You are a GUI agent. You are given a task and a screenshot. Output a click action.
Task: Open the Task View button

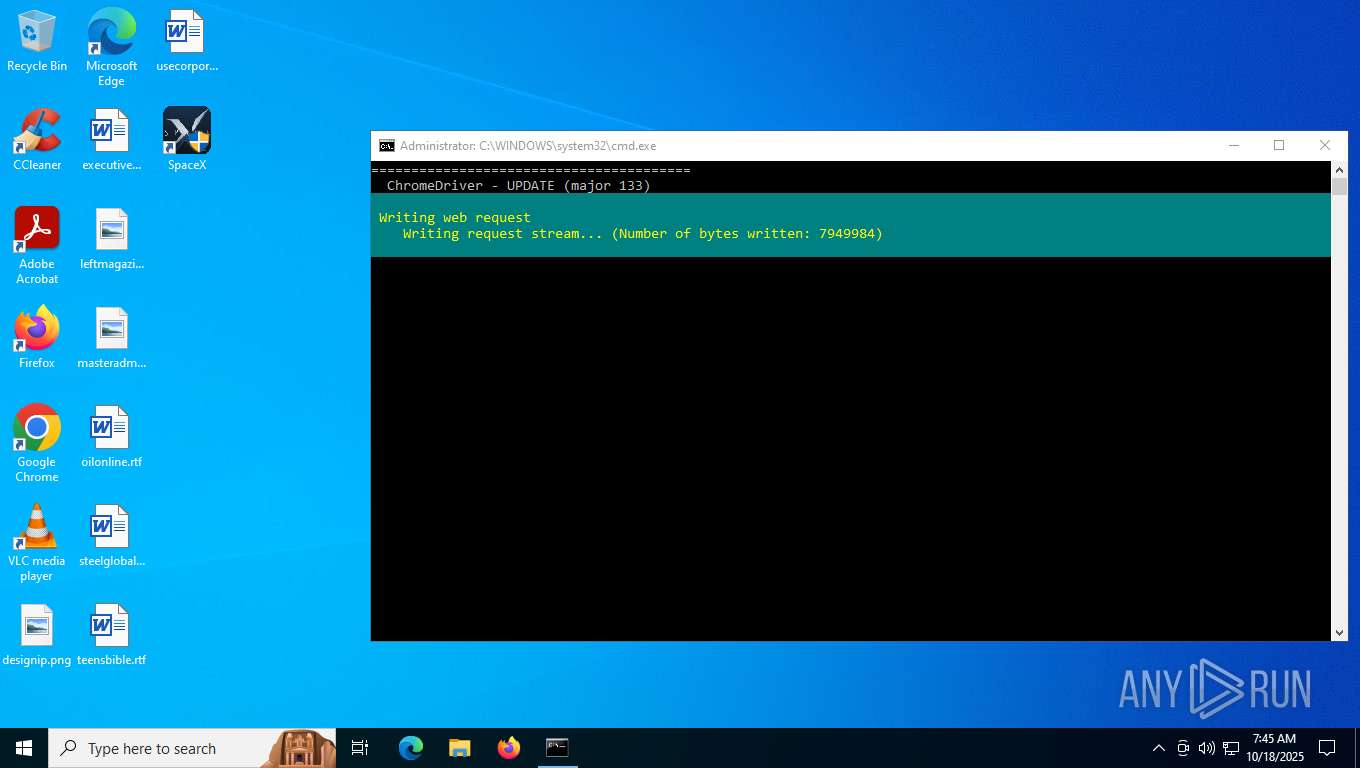(360, 748)
